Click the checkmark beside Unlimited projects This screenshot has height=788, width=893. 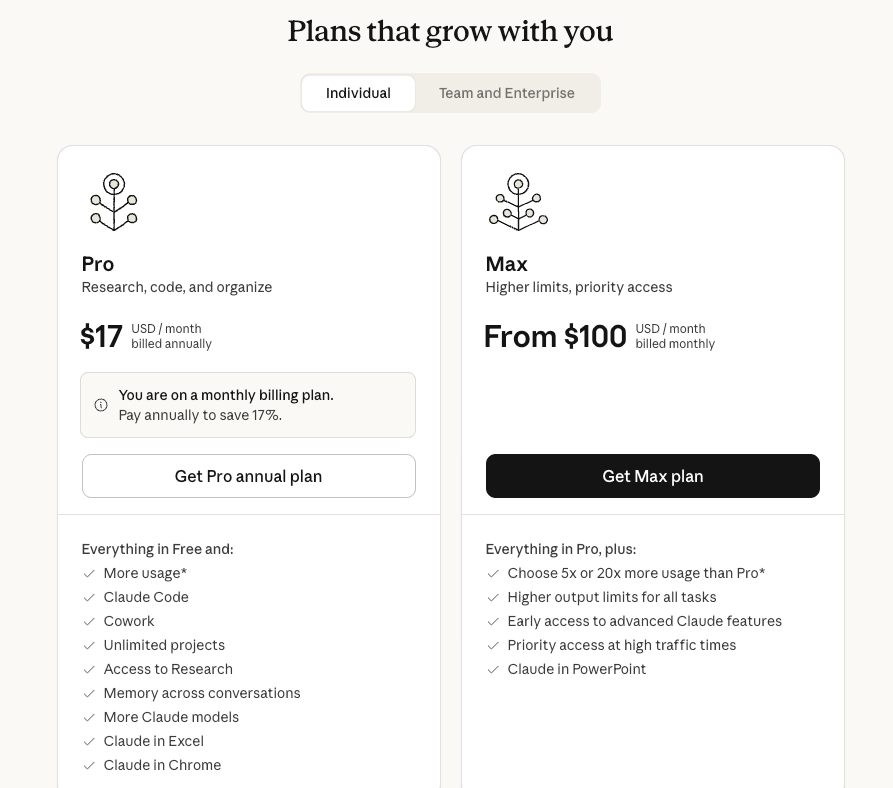[x=89, y=645]
